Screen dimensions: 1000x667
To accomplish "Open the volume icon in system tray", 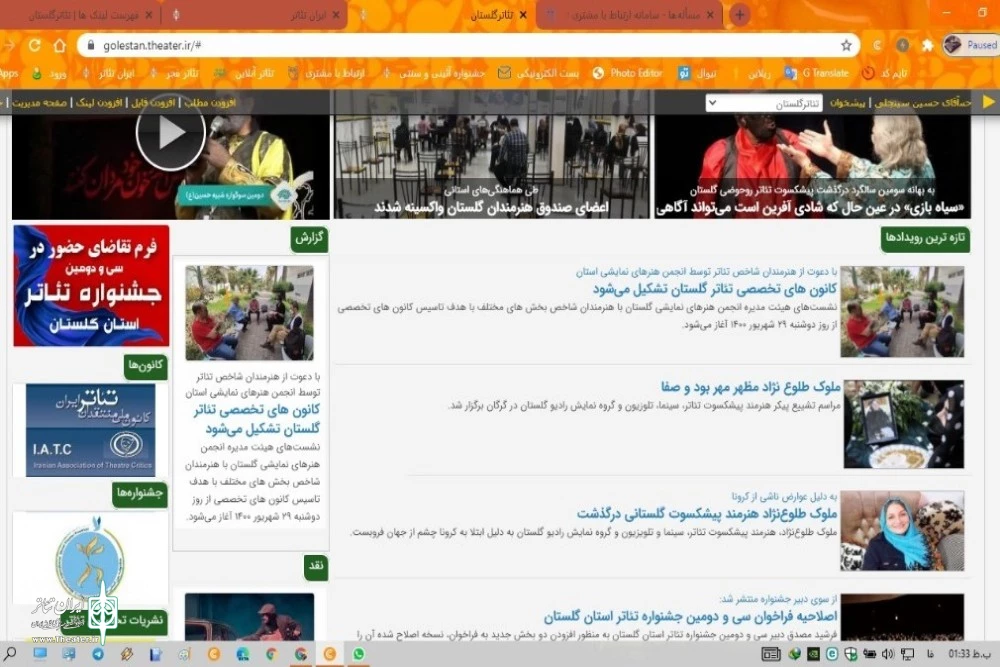I will [888, 654].
